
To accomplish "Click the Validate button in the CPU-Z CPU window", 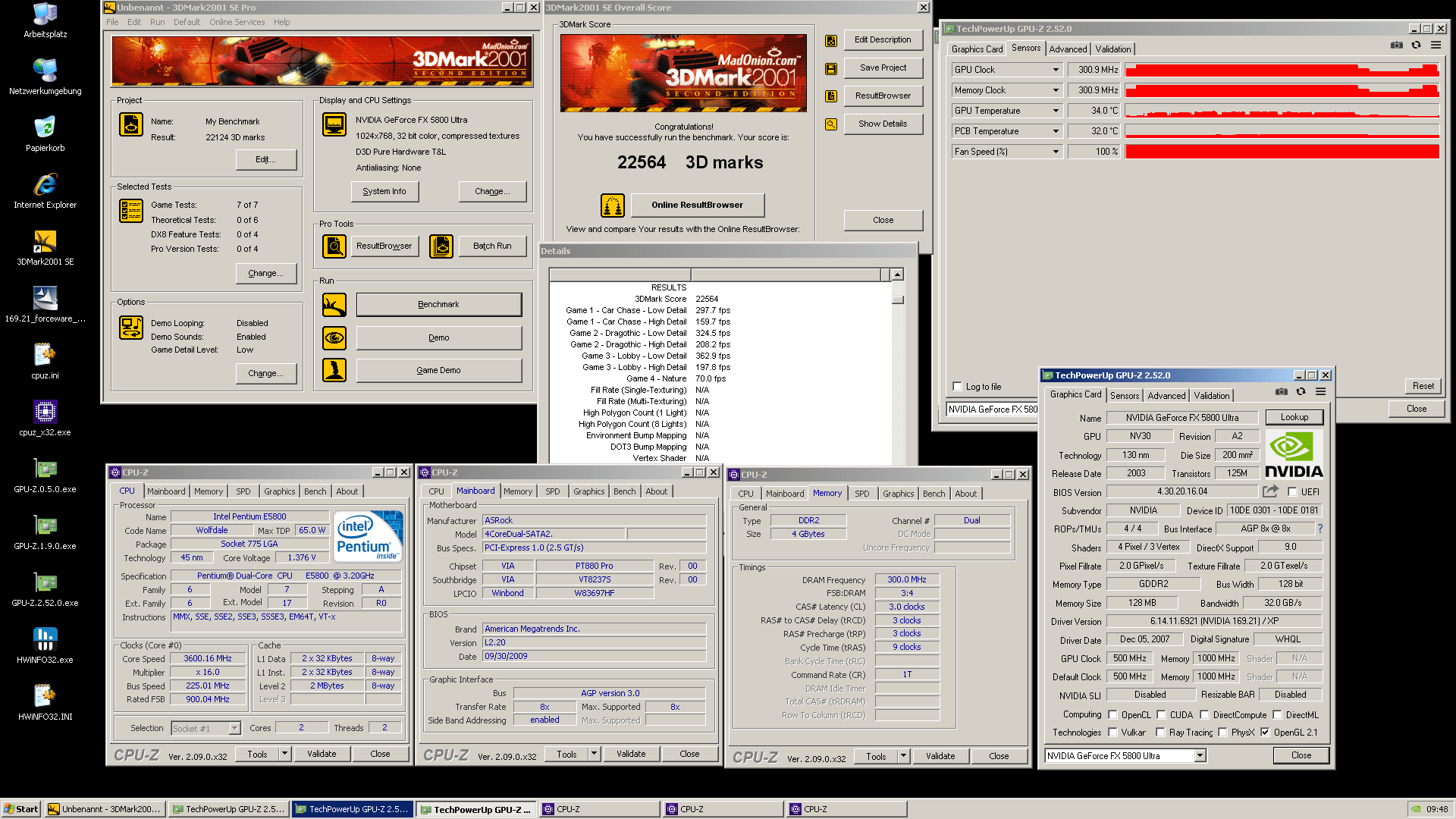I will (322, 754).
